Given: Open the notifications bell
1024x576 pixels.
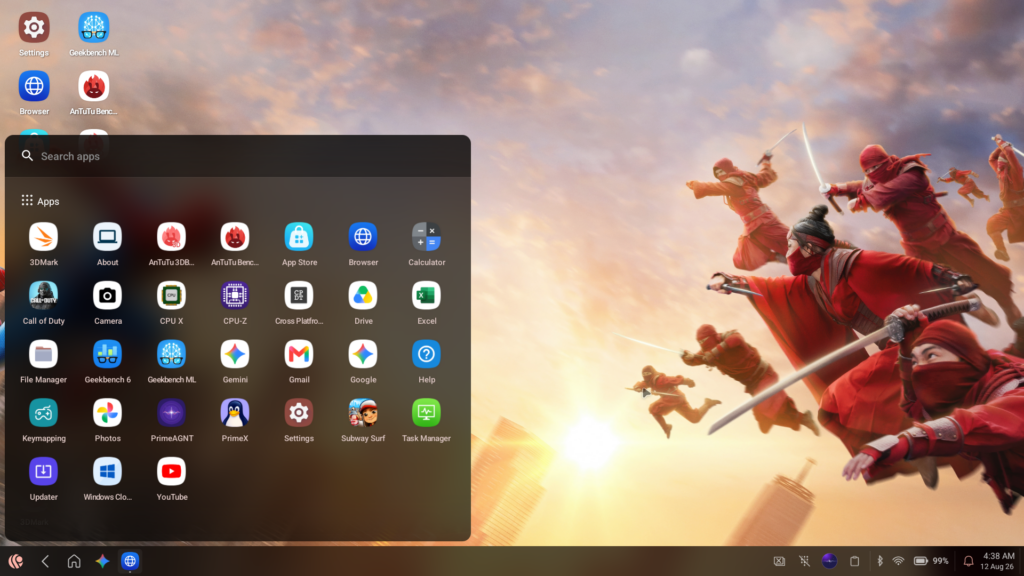Looking at the screenshot, I should pos(968,561).
